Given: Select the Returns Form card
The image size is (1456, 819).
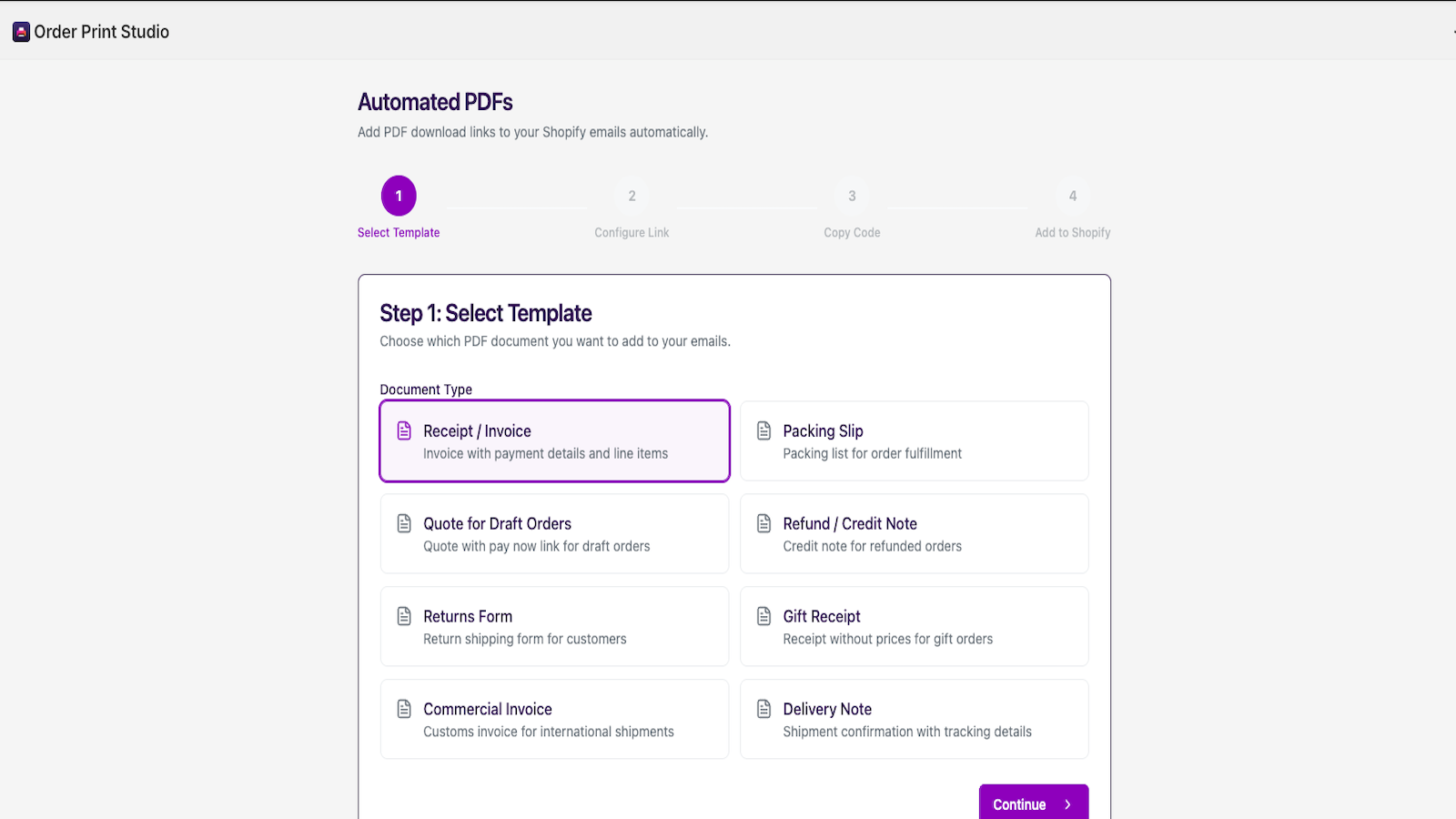Looking at the screenshot, I should pos(554,626).
